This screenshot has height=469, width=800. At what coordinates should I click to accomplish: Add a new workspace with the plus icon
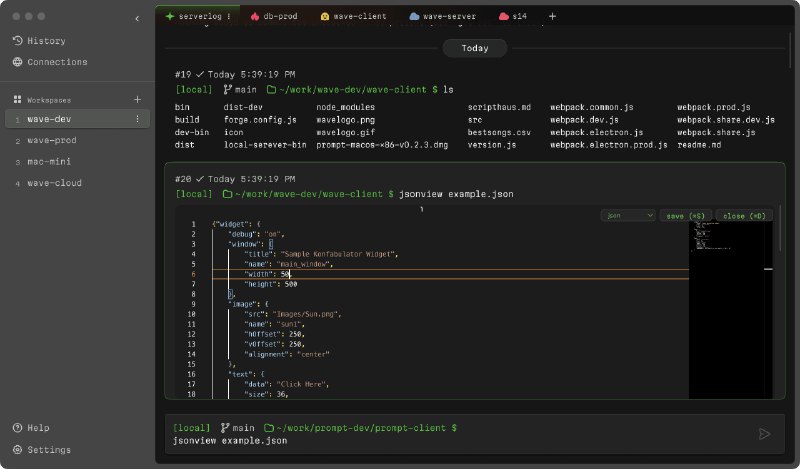click(137, 99)
